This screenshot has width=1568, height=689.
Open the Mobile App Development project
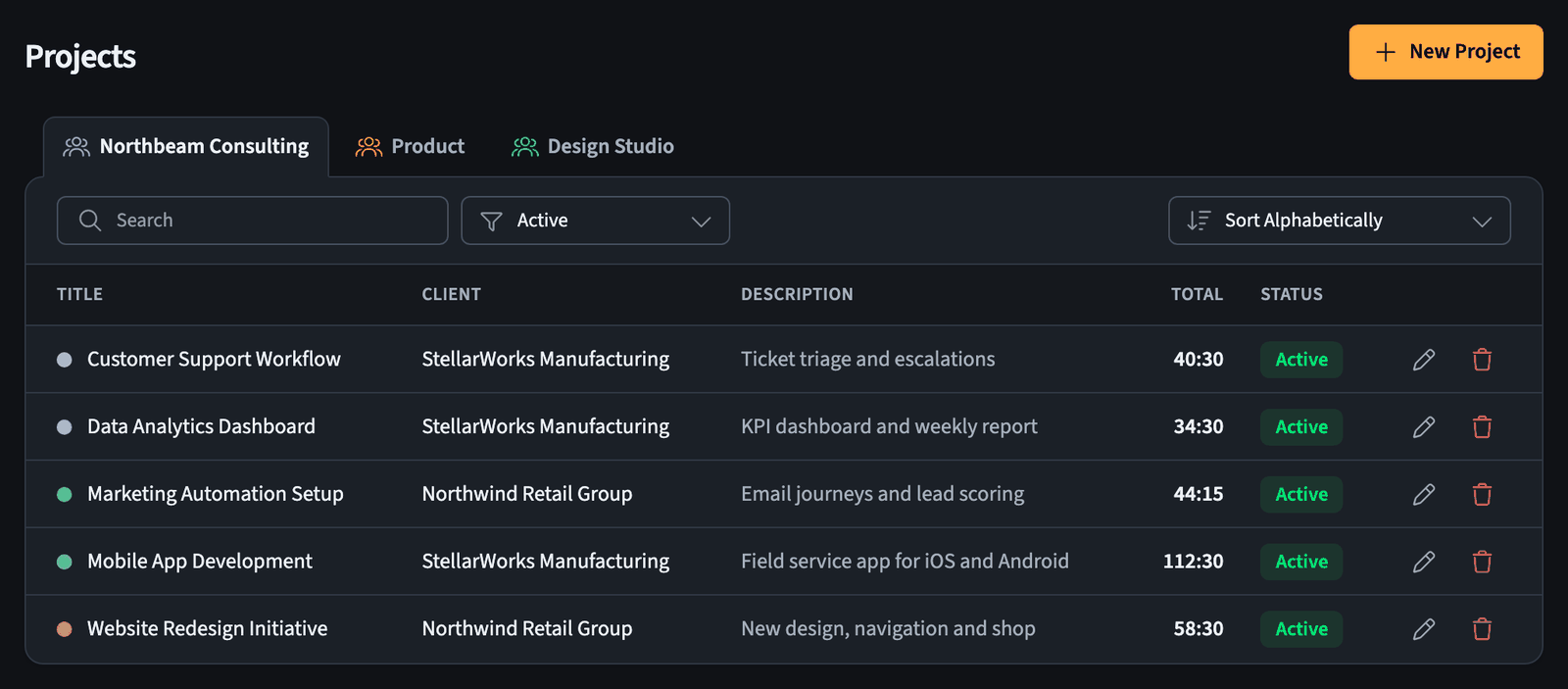200,562
